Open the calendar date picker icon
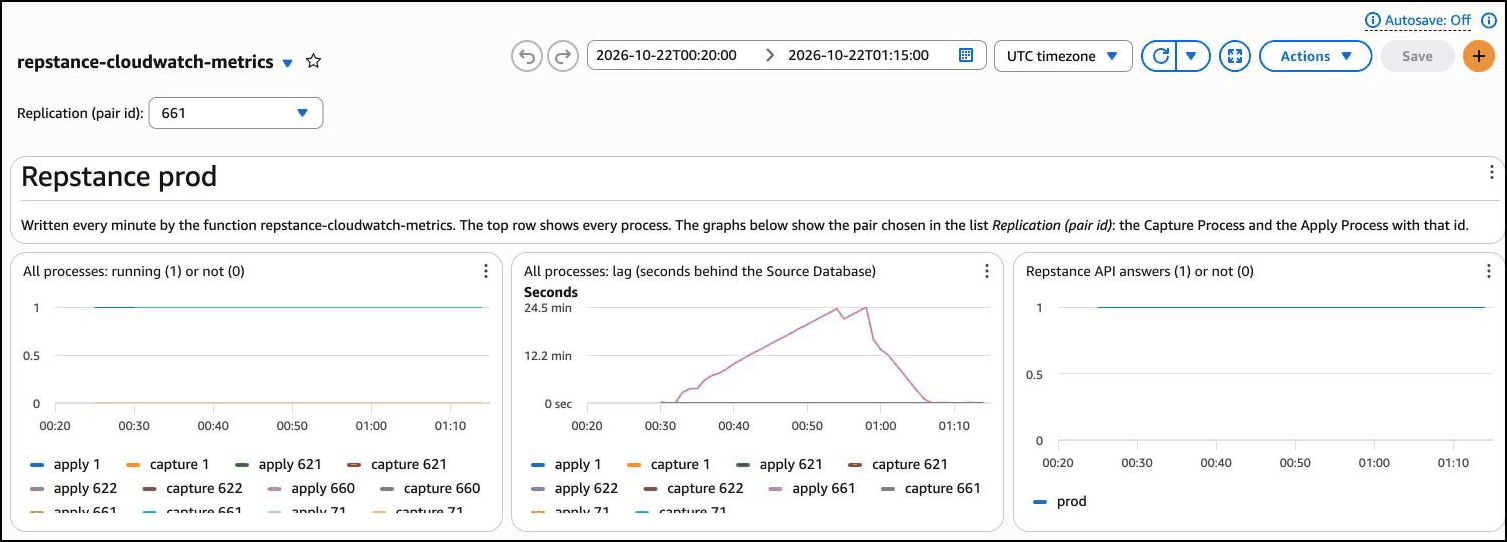The image size is (1507, 542). (x=966, y=55)
